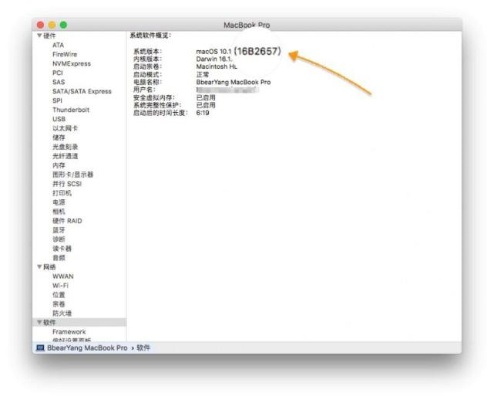
Task: Select ATA in the hardware list
Action: [x=58, y=45]
